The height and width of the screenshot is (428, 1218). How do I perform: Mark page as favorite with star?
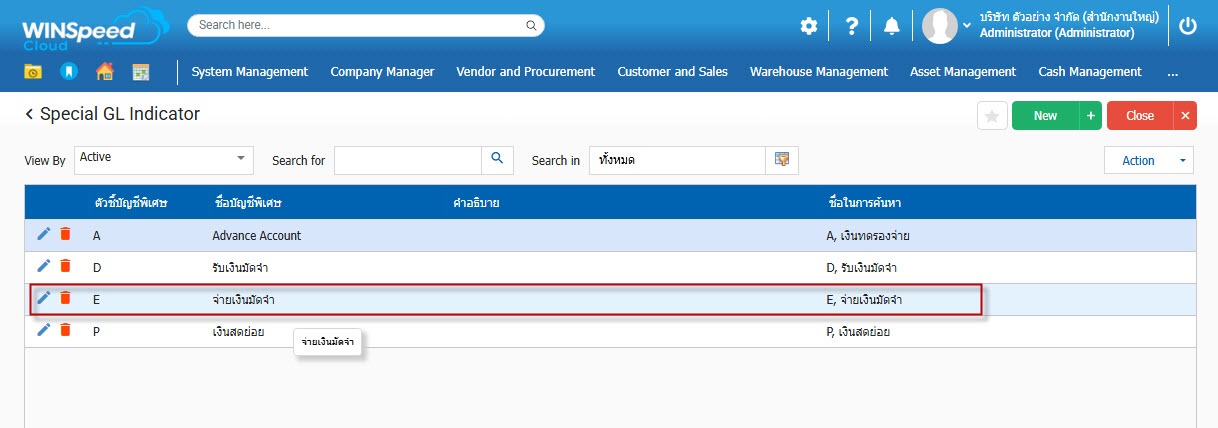click(x=992, y=116)
